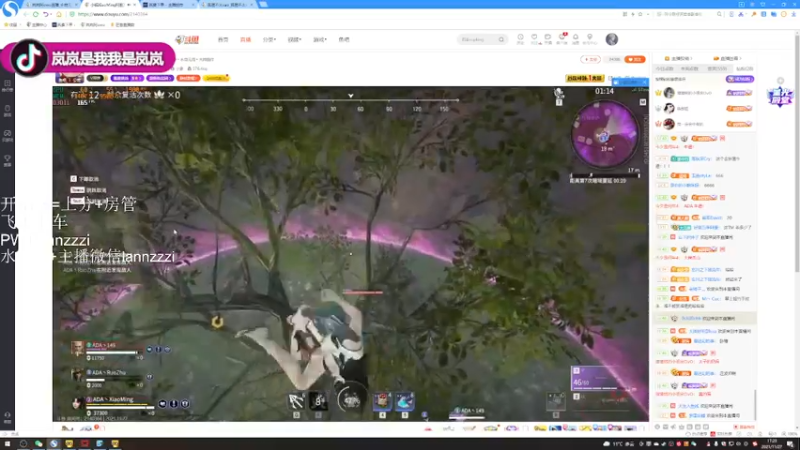Click the outlined button left of follower count
Screen dimensions: 800x450
[590, 60]
